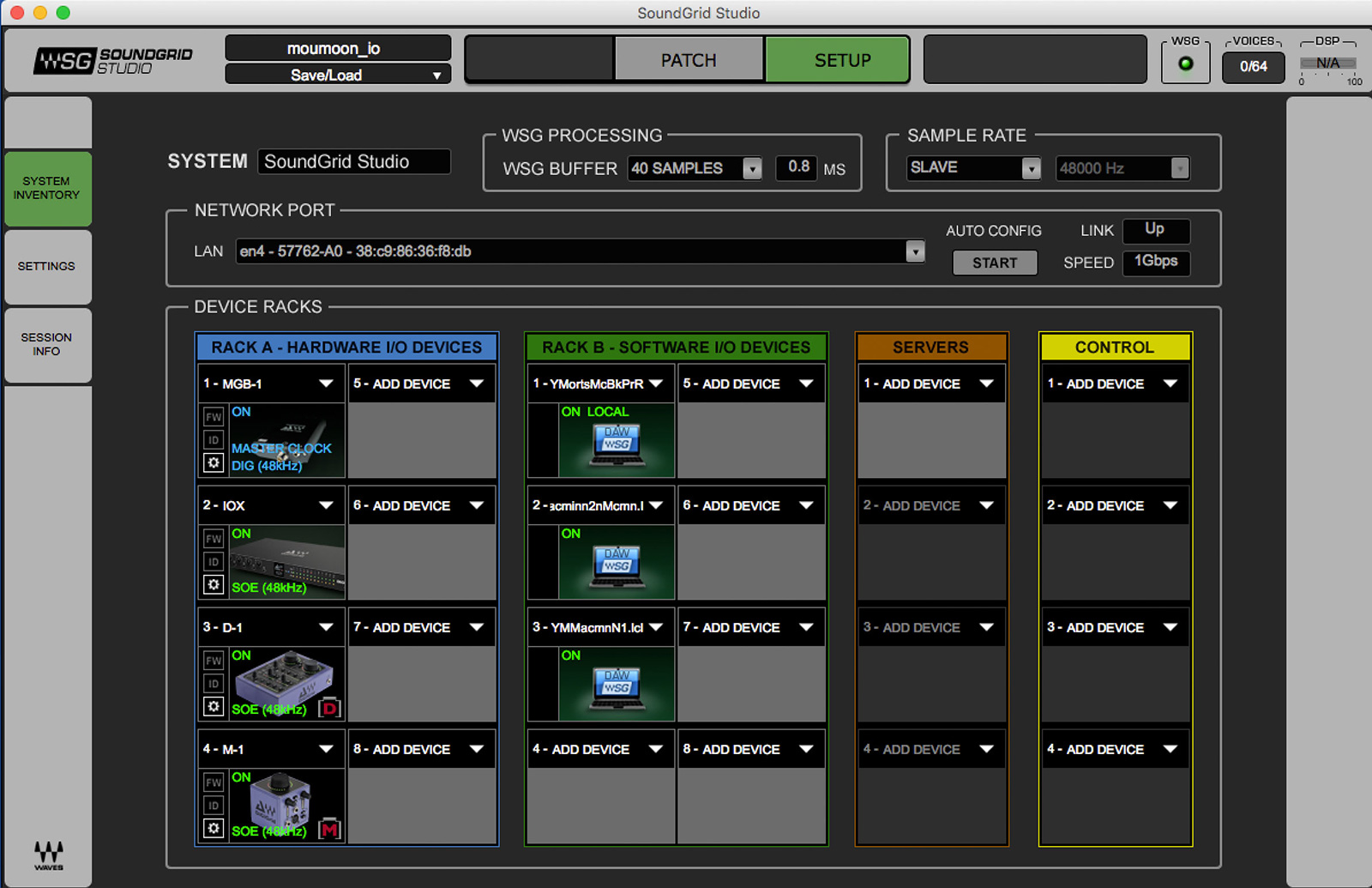Viewport: 1372px width, 888px height.
Task: Open Control 1 - Add Device dropdown
Action: pos(1115,384)
